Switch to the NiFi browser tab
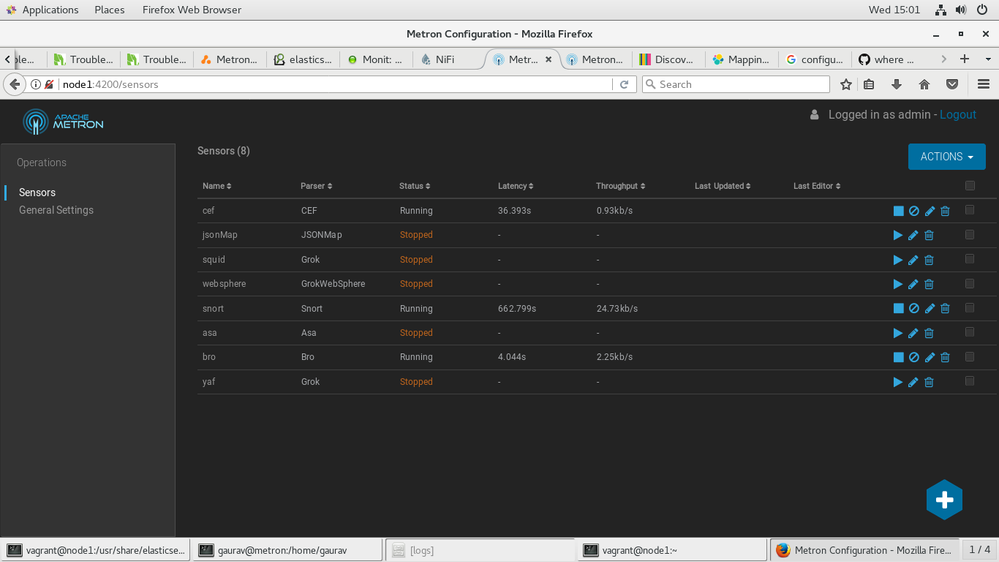Image resolution: width=999 pixels, height=562 pixels. tap(445, 59)
